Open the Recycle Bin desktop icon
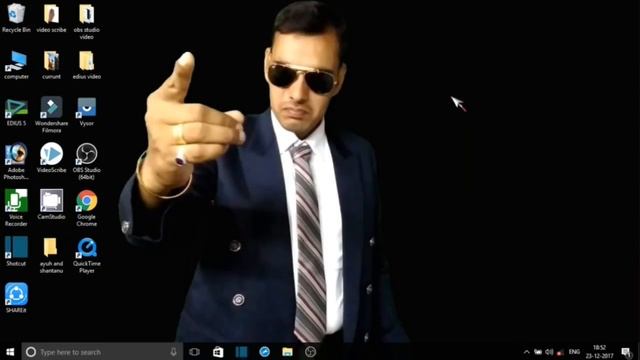Image resolution: width=640 pixels, height=360 pixels. [x=16, y=18]
